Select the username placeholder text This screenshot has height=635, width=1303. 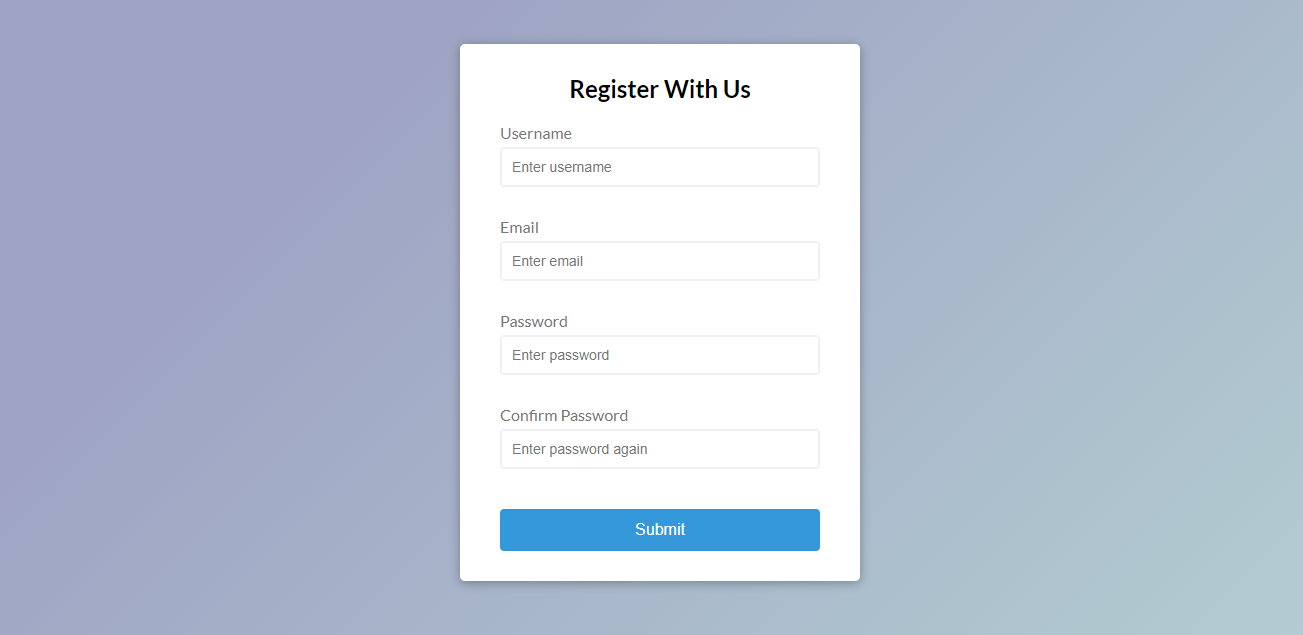561,167
